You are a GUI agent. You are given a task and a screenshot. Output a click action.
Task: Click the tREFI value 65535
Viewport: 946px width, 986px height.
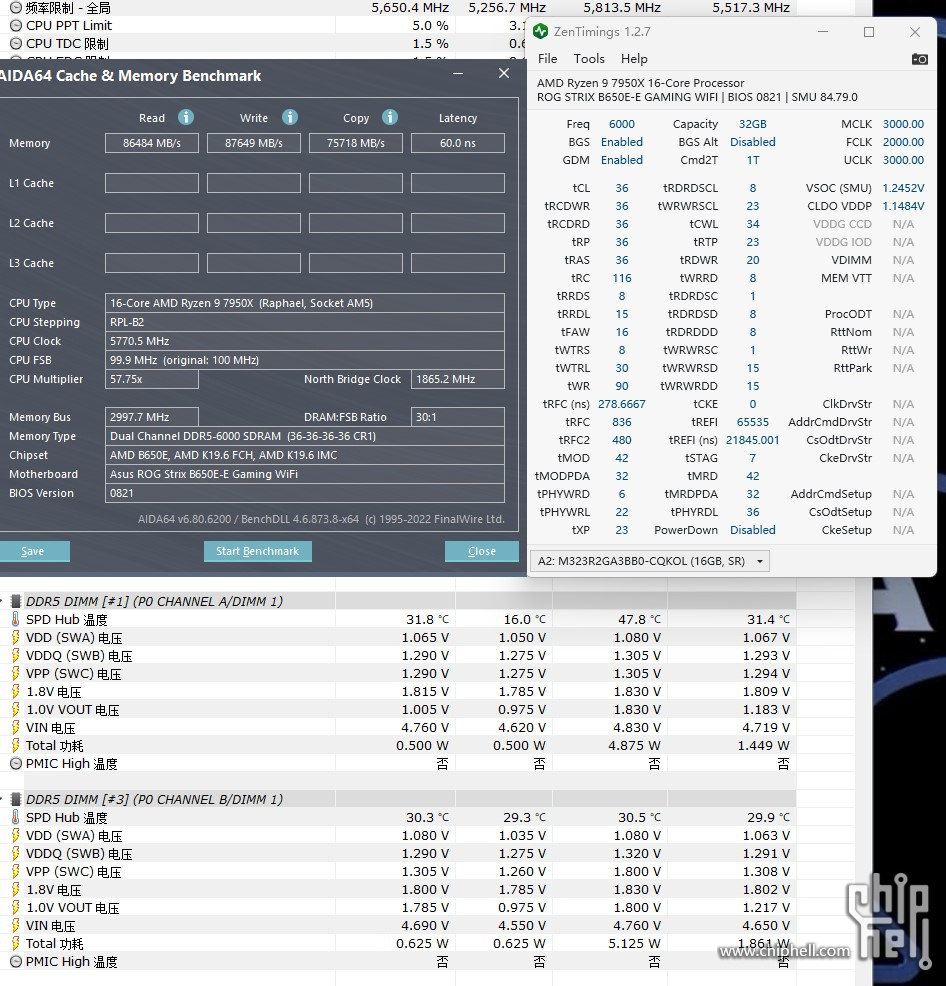(x=753, y=422)
